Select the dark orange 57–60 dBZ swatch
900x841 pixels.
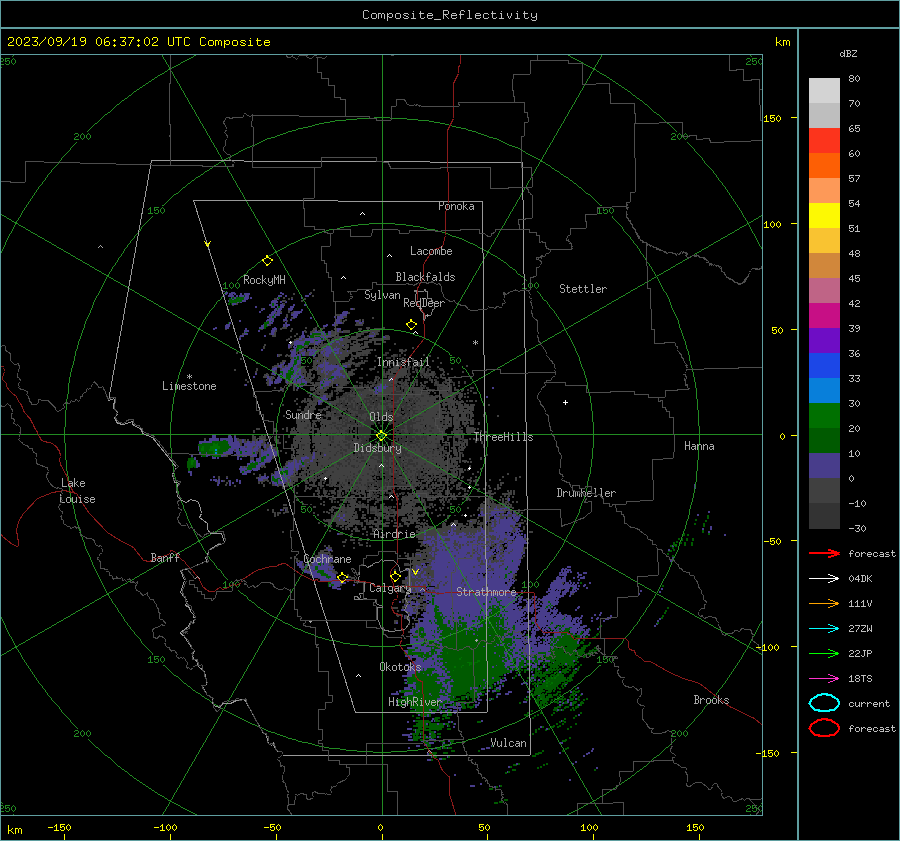click(824, 166)
